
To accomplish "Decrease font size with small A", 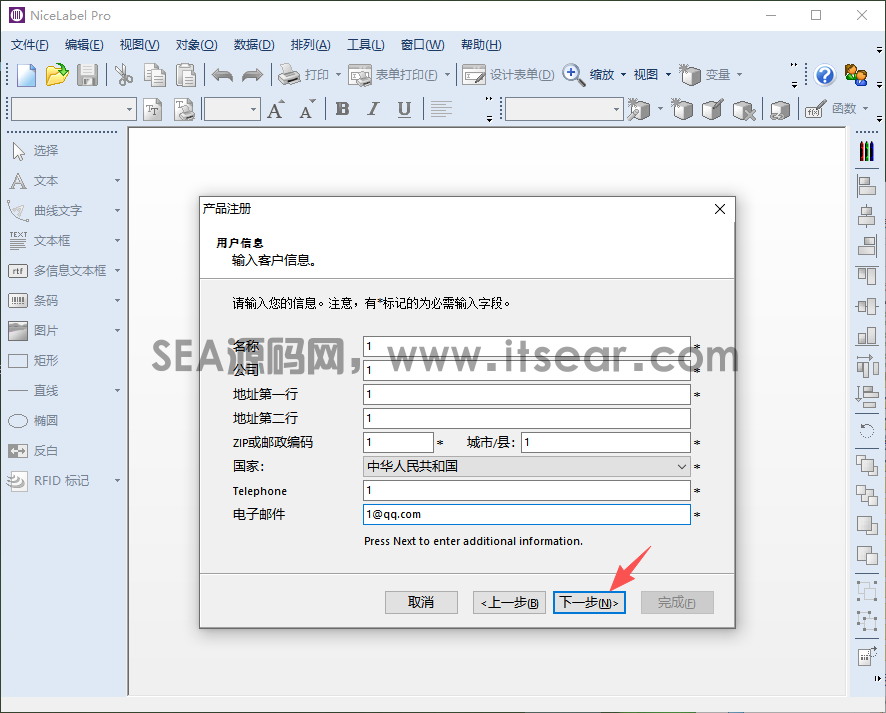I will click(x=307, y=109).
